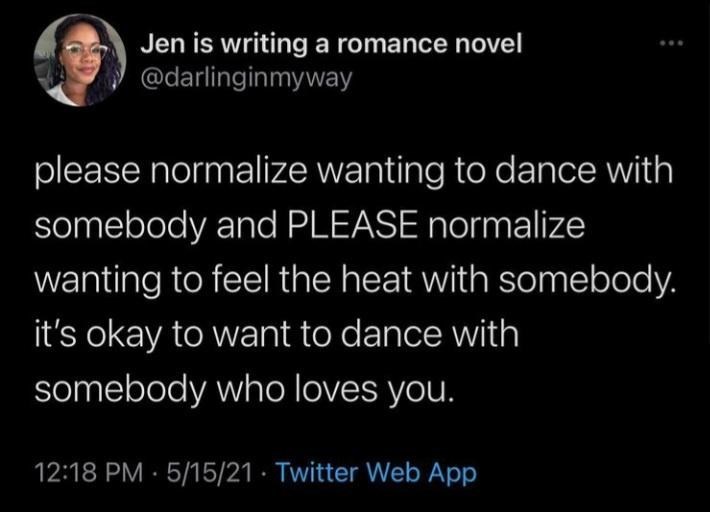Viewport: 710px width, 512px height.
Task: Open the "Jen is writing a romance novel" profile
Action: pos(330,46)
